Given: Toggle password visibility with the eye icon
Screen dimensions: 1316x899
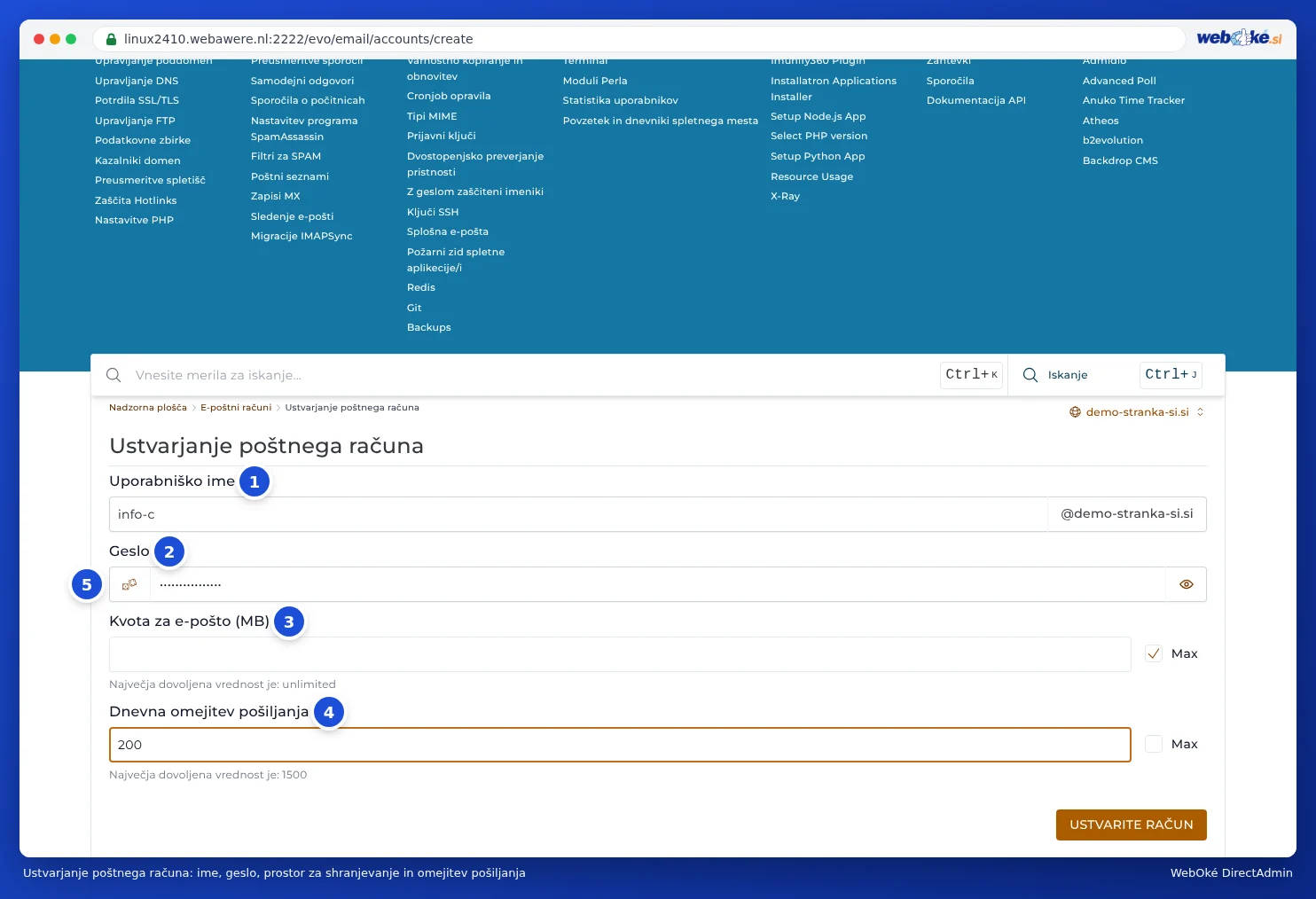Looking at the screenshot, I should click(x=1187, y=584).
